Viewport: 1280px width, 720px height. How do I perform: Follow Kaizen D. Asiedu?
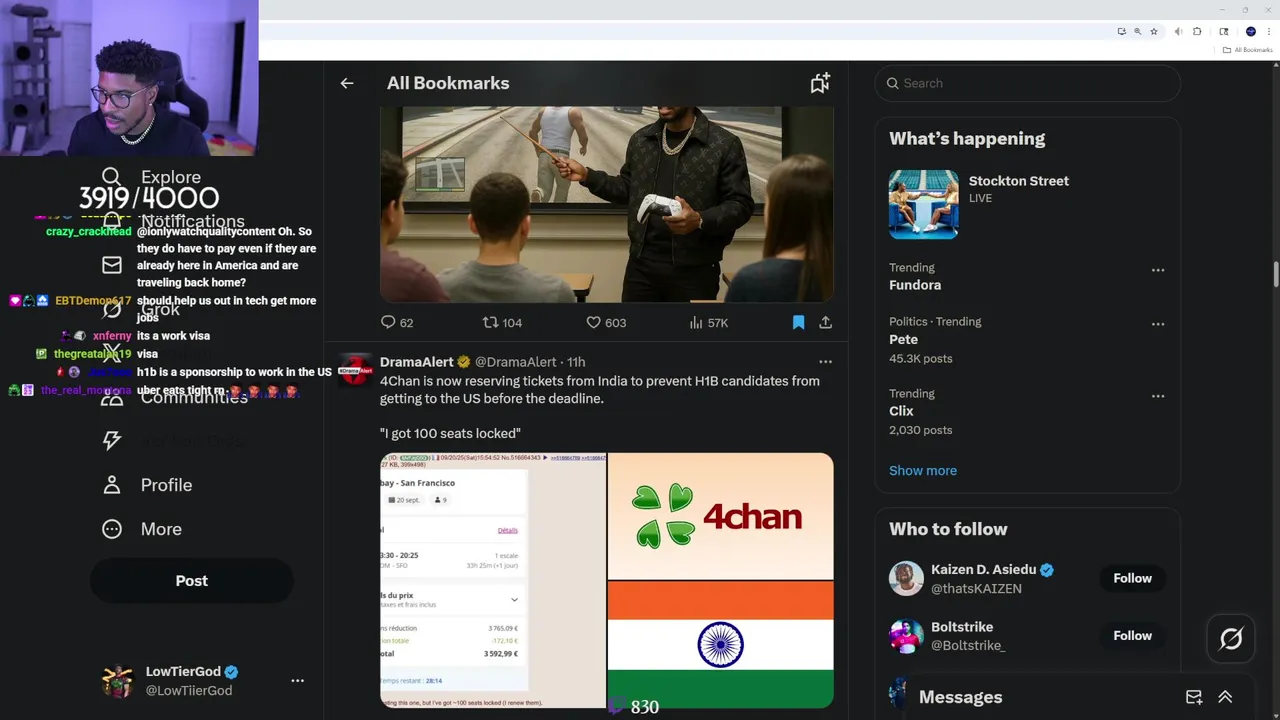[x=1132, y=578]
